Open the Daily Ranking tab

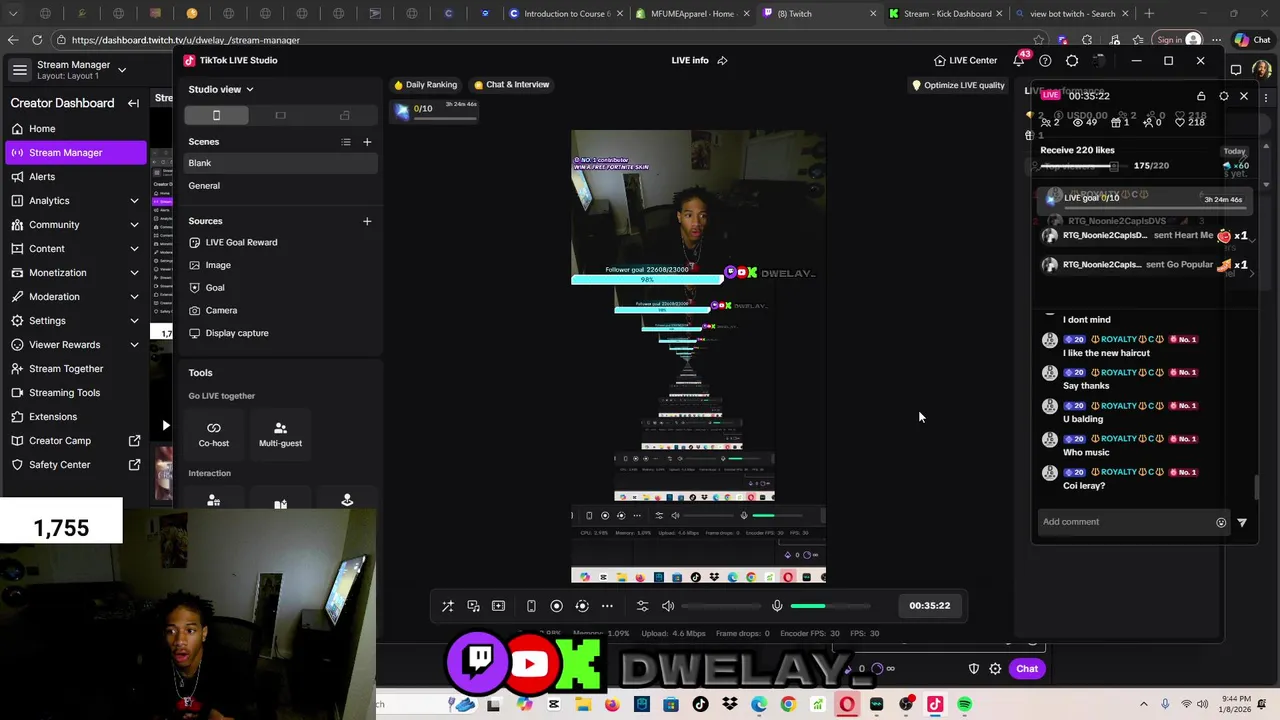426,85
